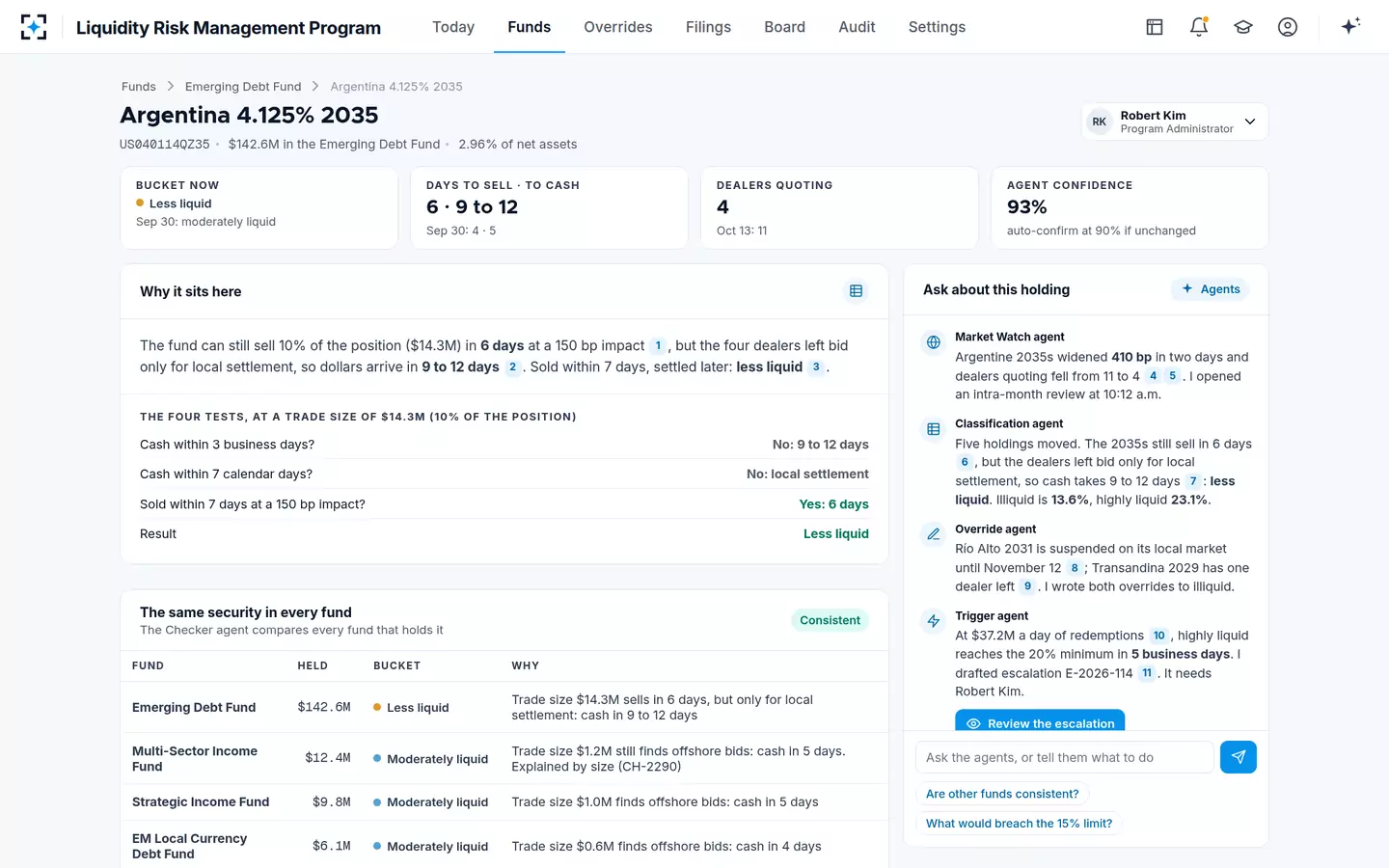Viewport: 1389px width, 868px height.
Task: Open citation 4 in Market Watch message
Action: pyautogui.click(x=1153, y=376)
